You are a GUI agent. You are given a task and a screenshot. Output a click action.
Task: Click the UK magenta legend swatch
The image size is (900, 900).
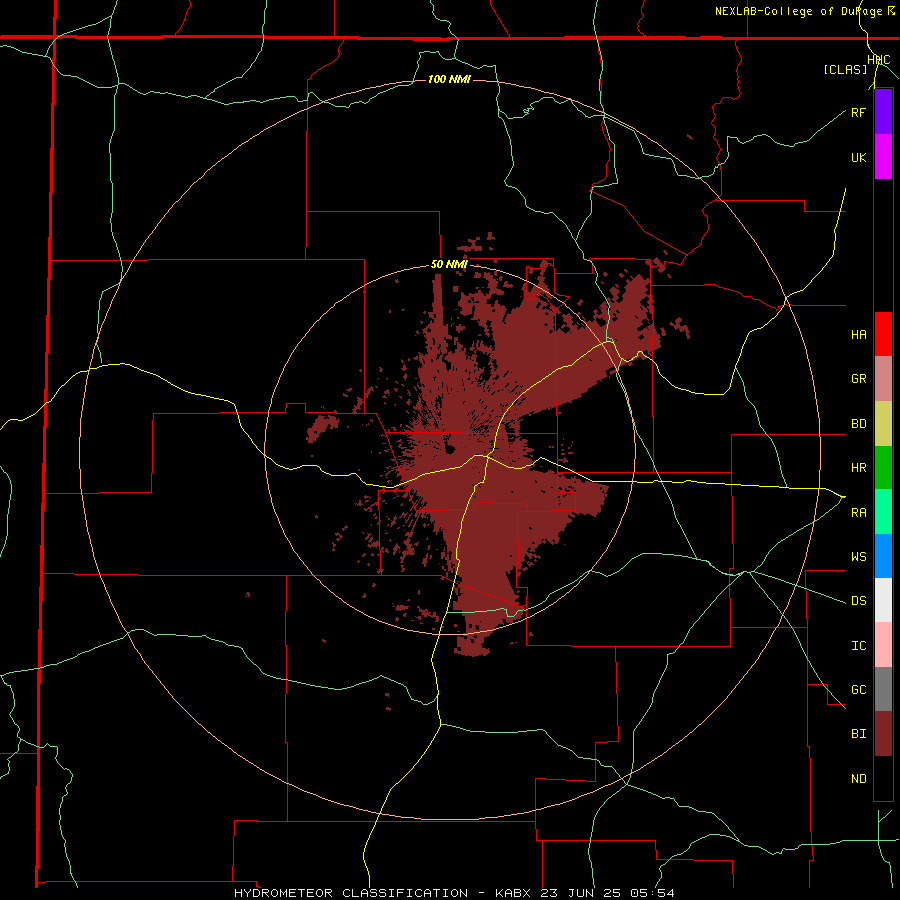point(883,157)
